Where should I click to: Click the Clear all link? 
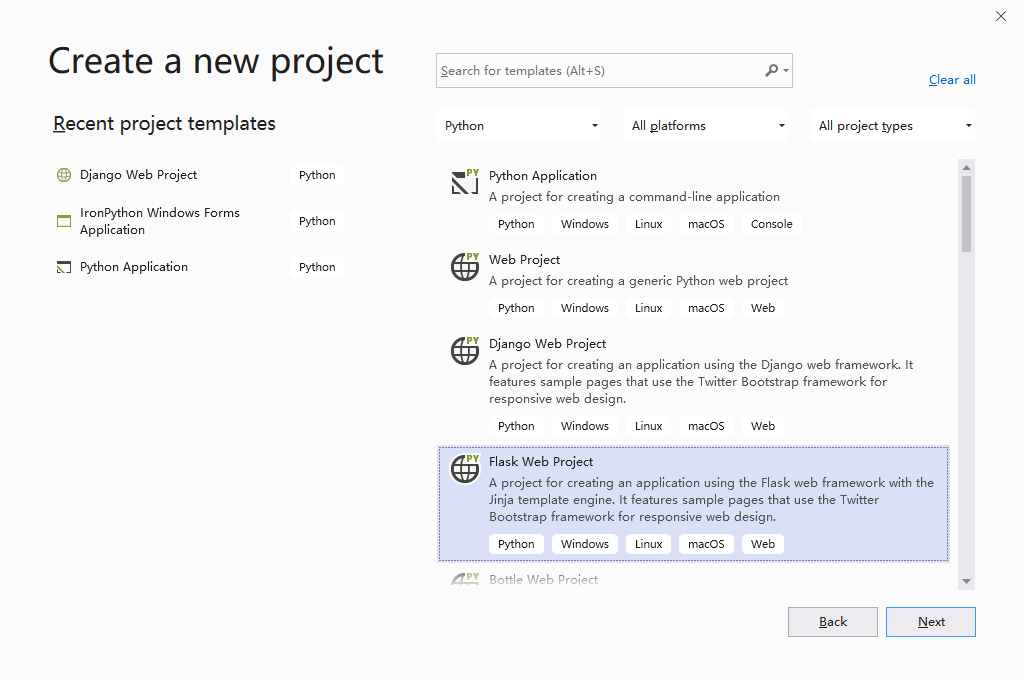coord(952,80)
